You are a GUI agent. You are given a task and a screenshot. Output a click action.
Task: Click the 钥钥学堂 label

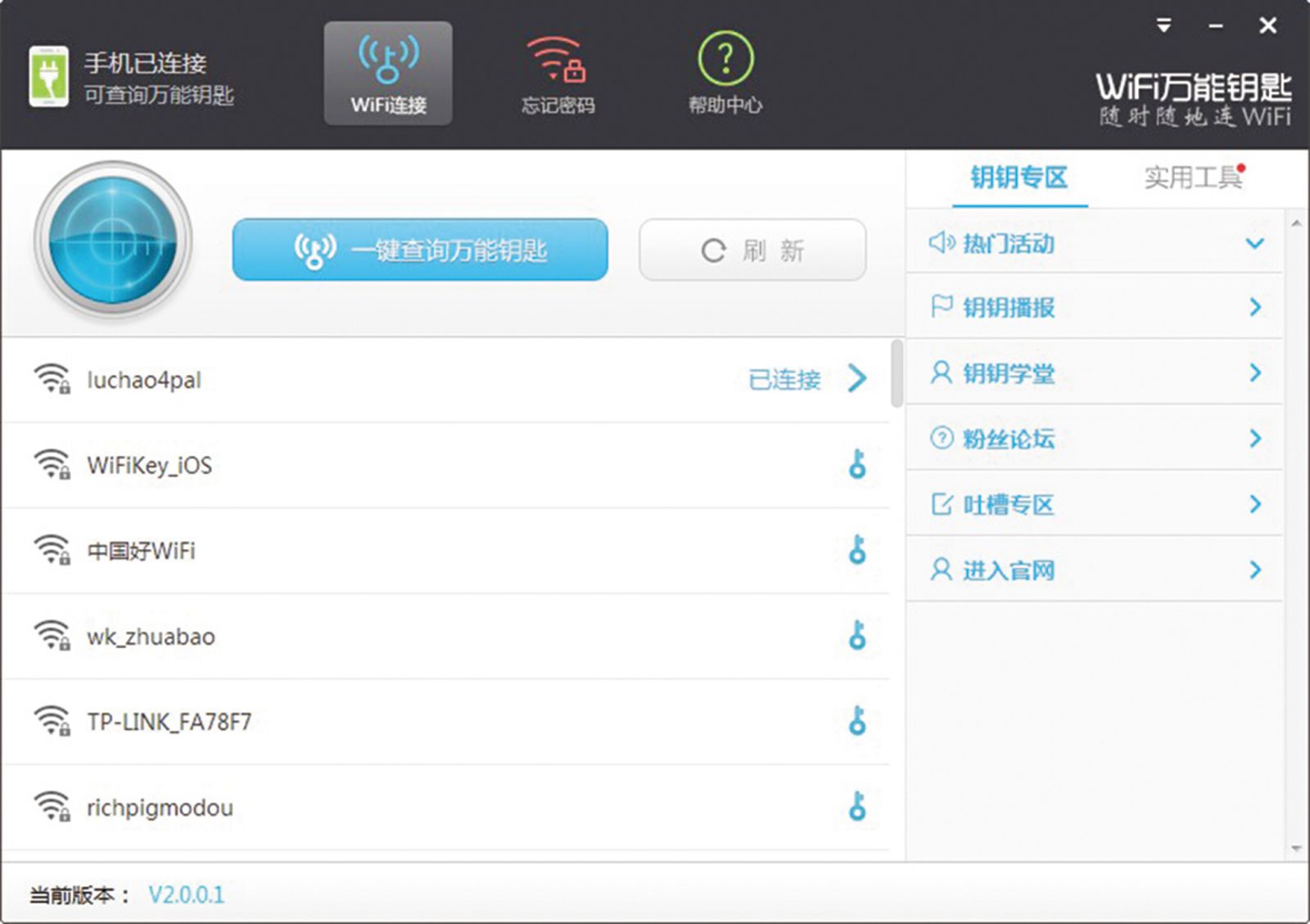[1009, 374]
